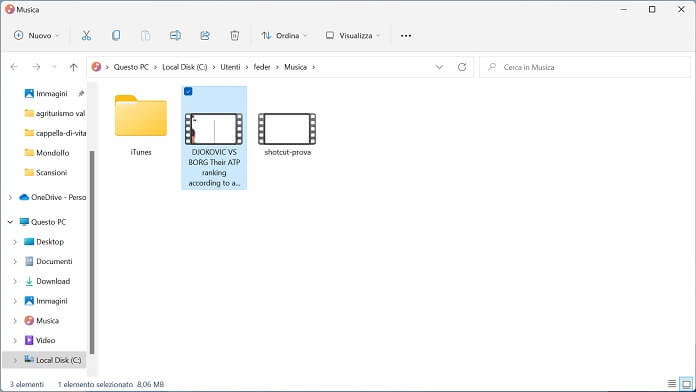Screen dimensions: 696x392
Task: Expand the Musica tree node
Action: [x=15, y=321]
